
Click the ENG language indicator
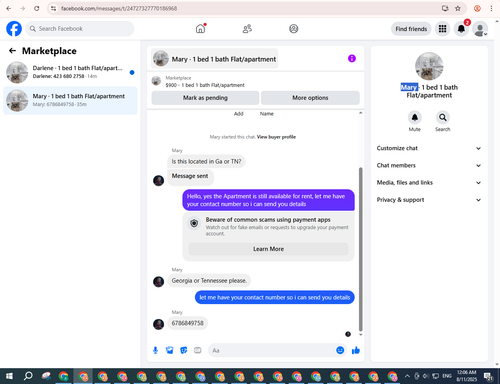pos(447,376)
